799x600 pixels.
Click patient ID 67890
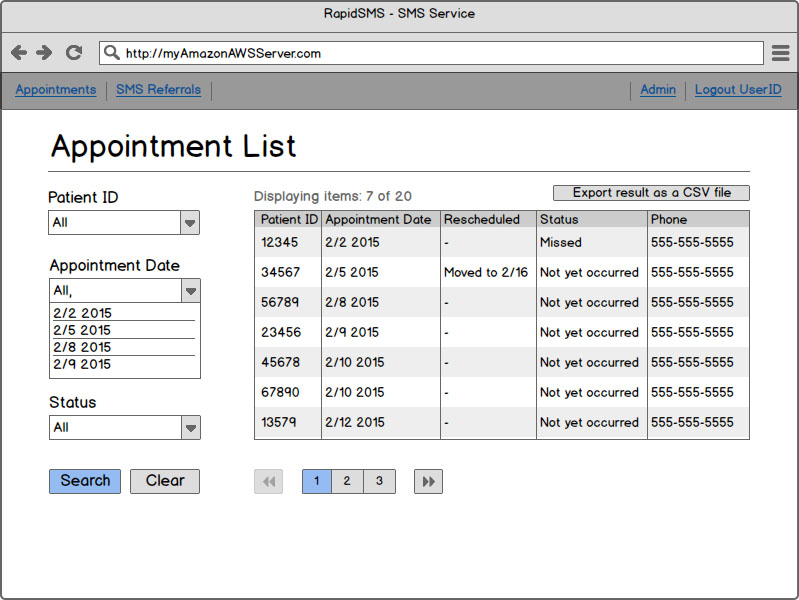[280, 393]
